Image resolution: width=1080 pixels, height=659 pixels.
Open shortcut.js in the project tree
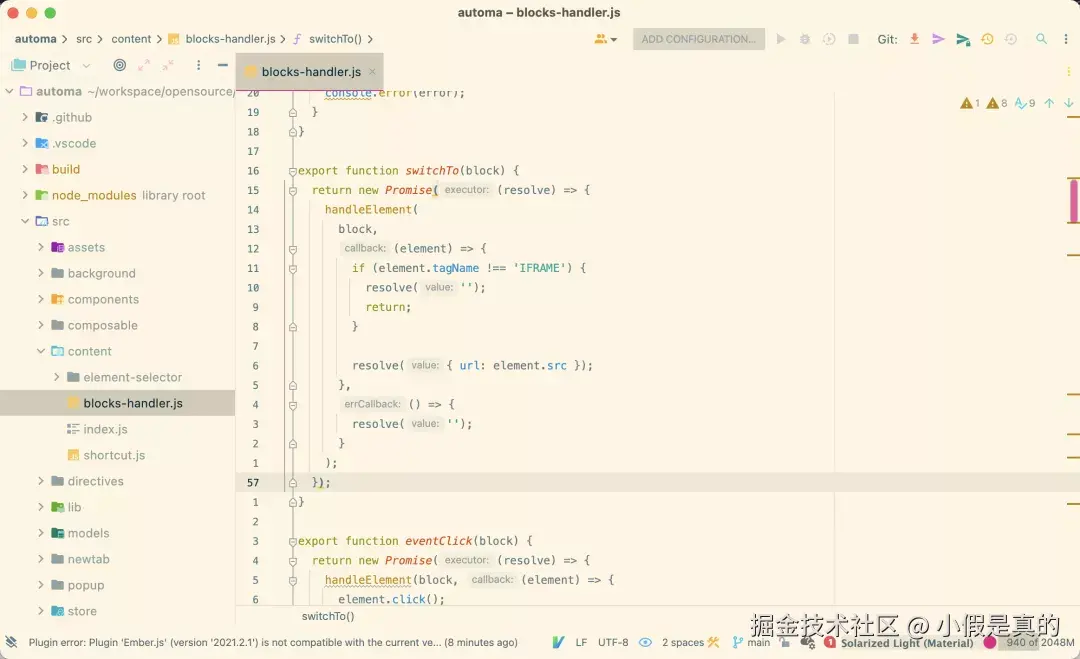[114, 455]
